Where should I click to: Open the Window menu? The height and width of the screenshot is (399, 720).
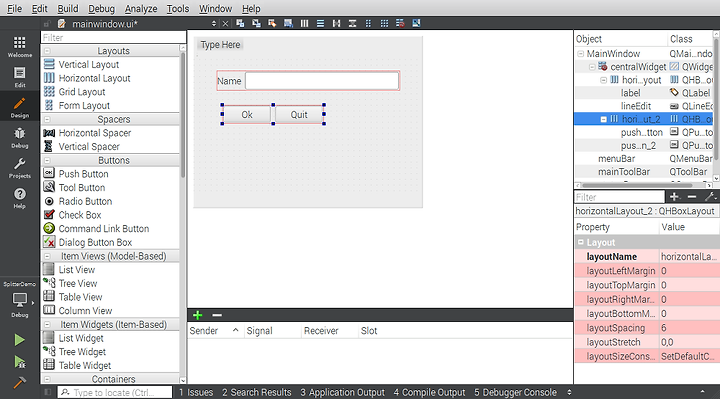pos(215,9)
